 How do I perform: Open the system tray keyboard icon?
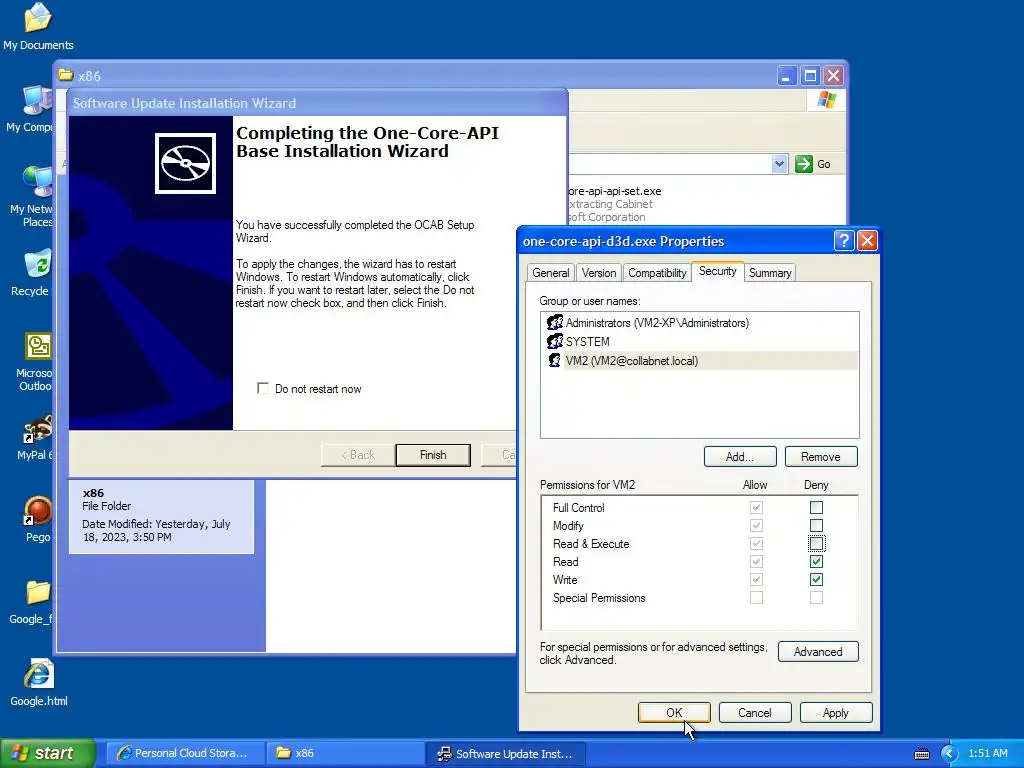[921, 754]
